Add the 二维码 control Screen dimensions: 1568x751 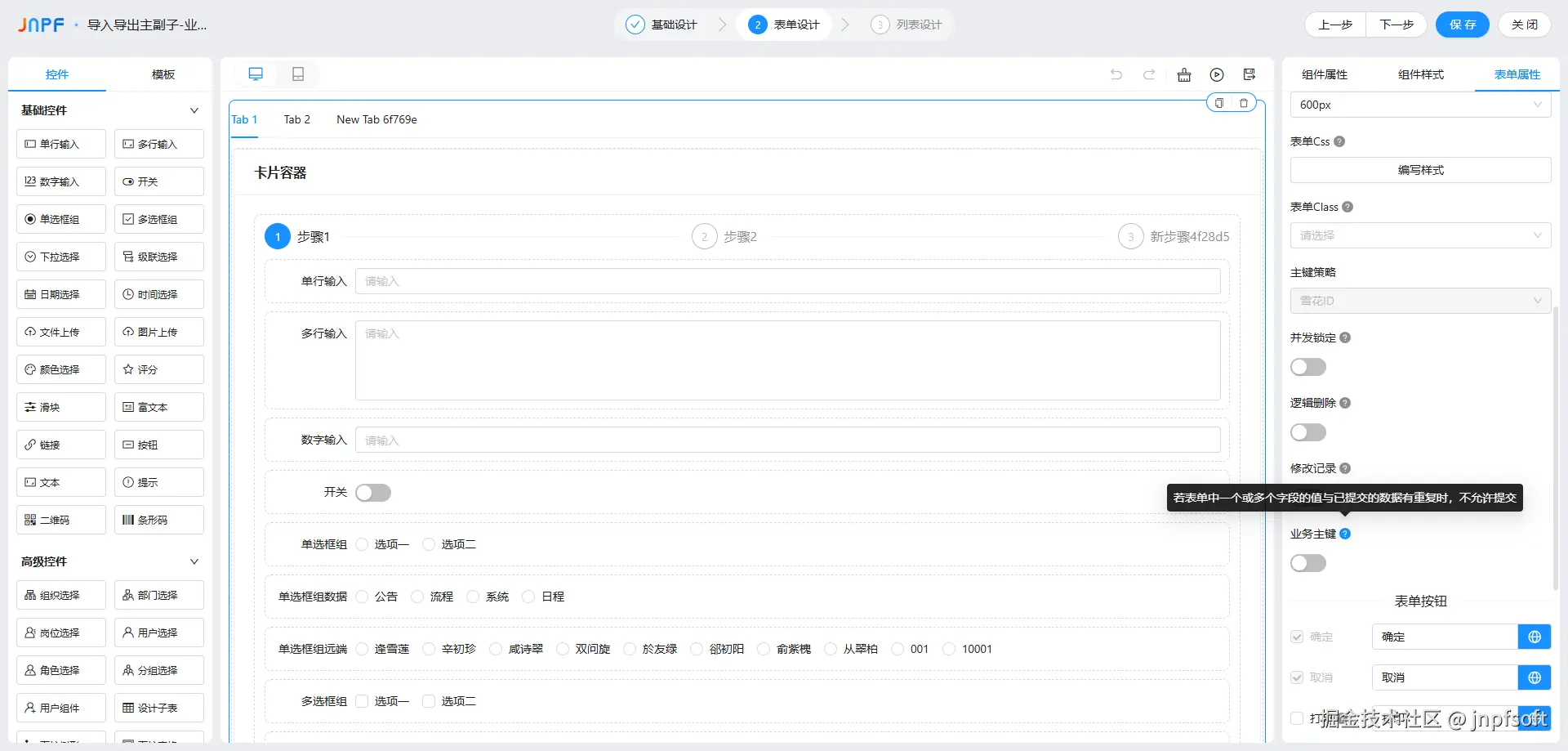(x=61, y=520)
